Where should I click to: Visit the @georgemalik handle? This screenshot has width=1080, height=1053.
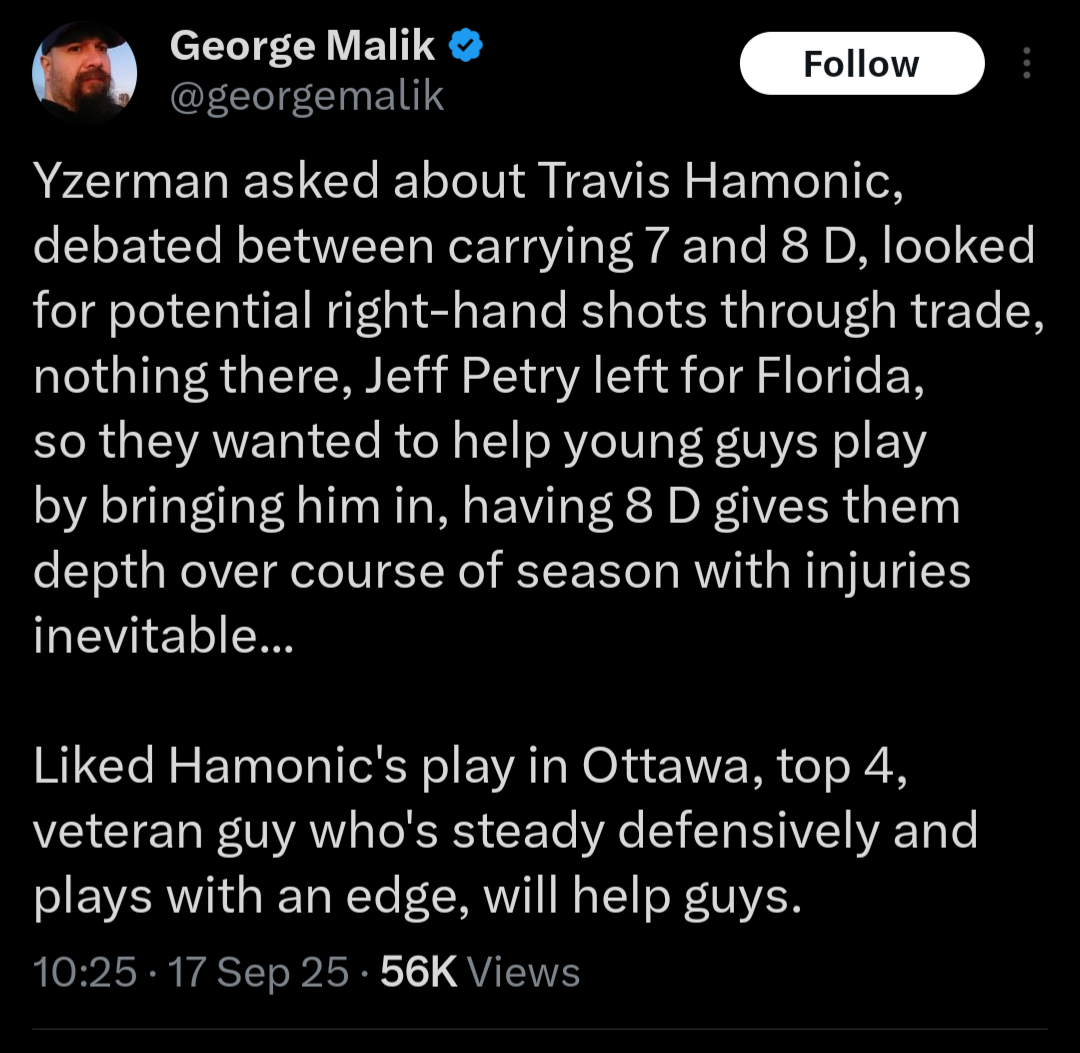[307, 96]
